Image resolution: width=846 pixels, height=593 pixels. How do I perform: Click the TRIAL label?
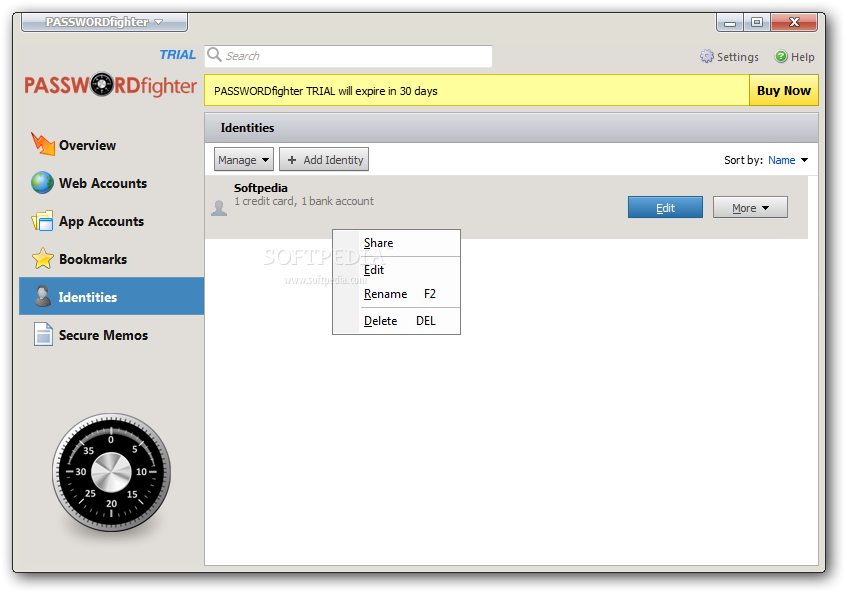pyautogui.click(x=178, y=55)
